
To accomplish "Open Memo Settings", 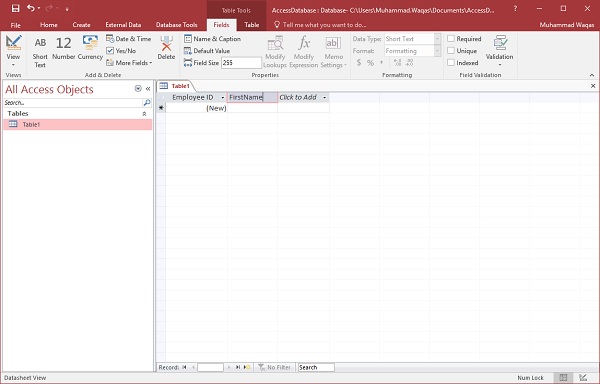I will (333, 52).
